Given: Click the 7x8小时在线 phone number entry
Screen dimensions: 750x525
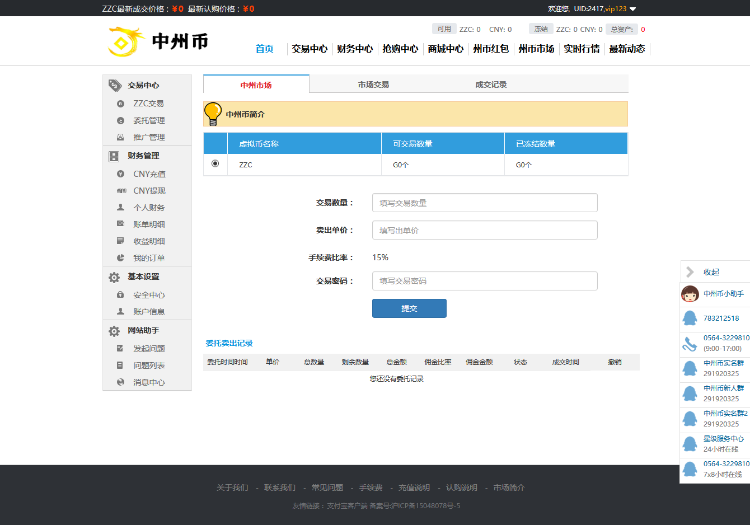Looking at the screenshot, I should (715, 469).
